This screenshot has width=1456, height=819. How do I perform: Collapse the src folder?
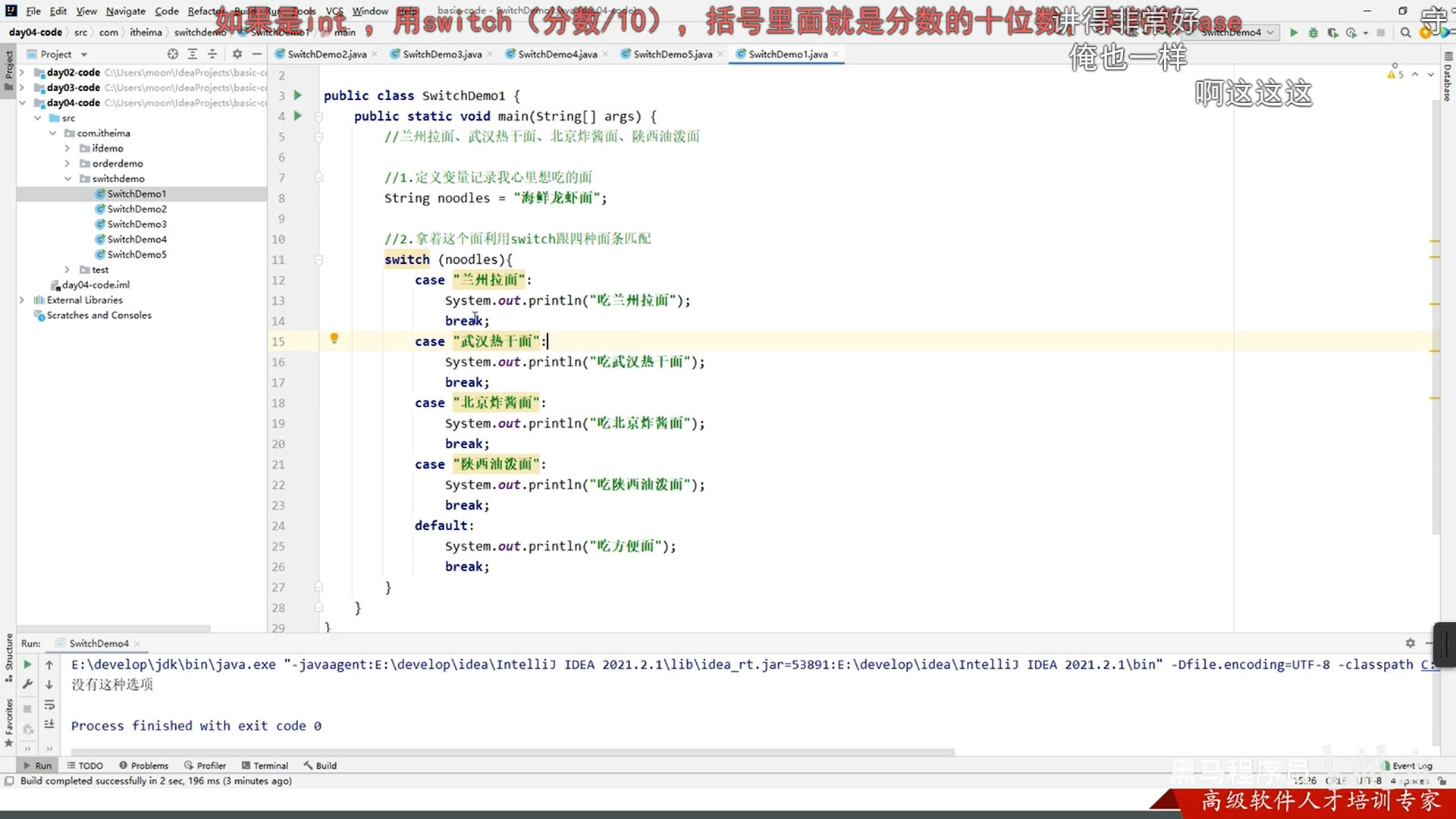tap(37, 118)
